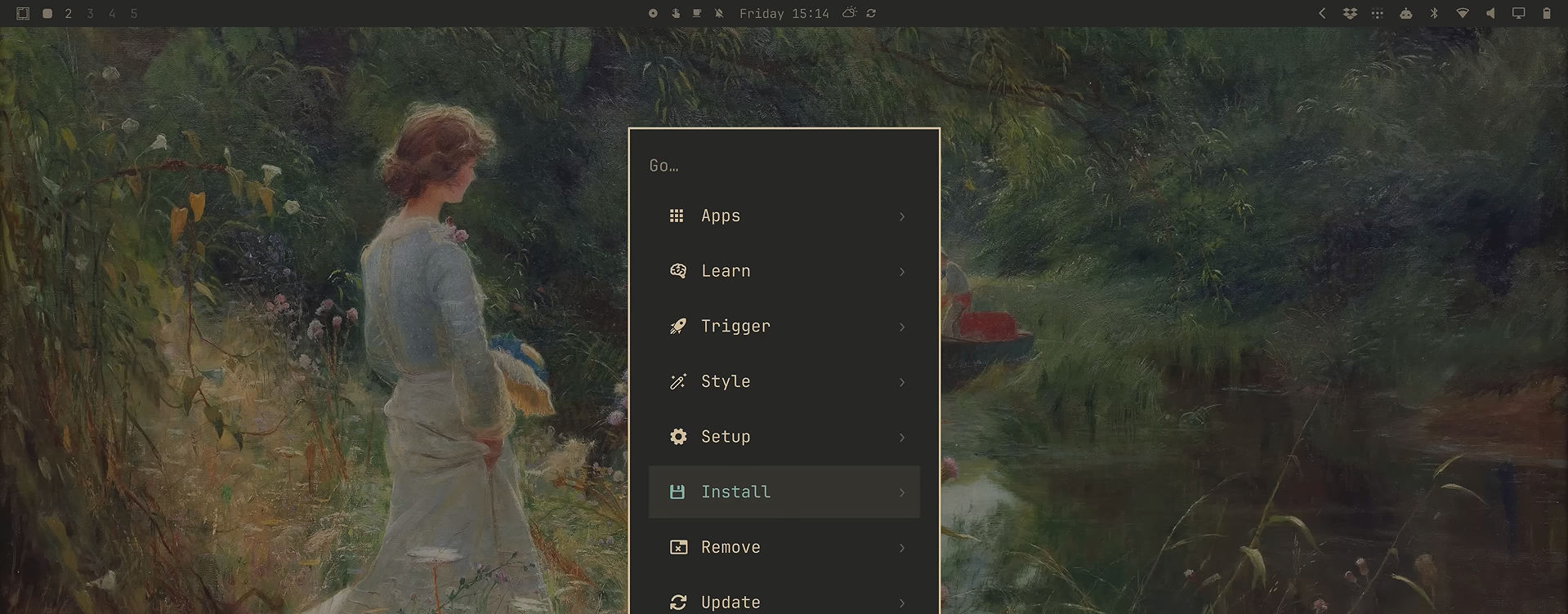Click the battery status icon

pos(1546,13)
